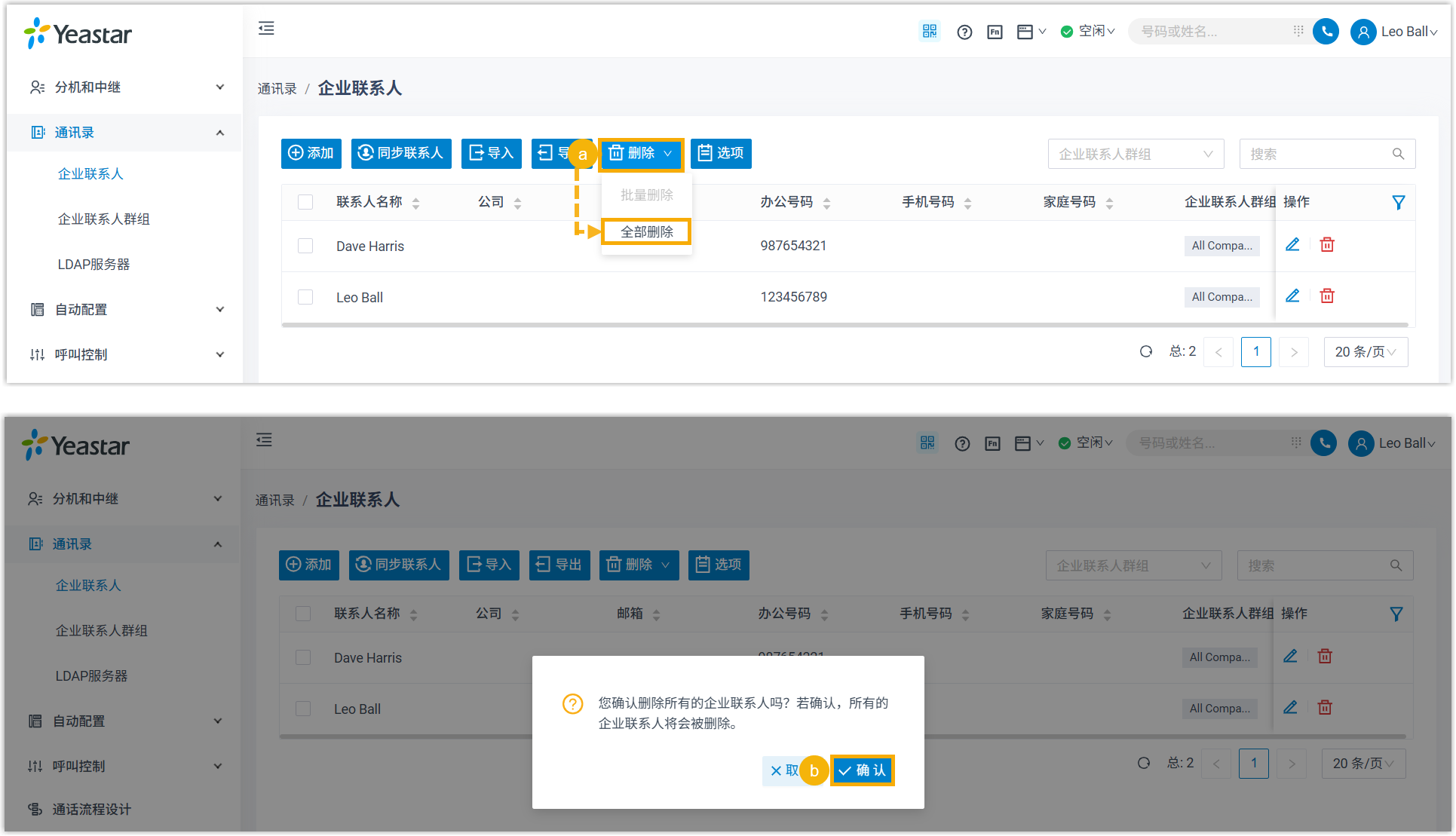The width and height of the screenshot is (1456, 836).
Task: Click edit pencil icon for Dave Harris
Action: [1292, 245]
